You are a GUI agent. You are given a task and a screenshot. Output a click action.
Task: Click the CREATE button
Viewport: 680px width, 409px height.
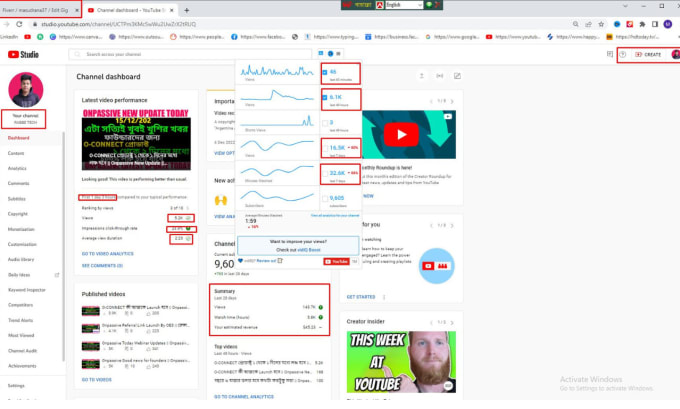coord(648,54)
